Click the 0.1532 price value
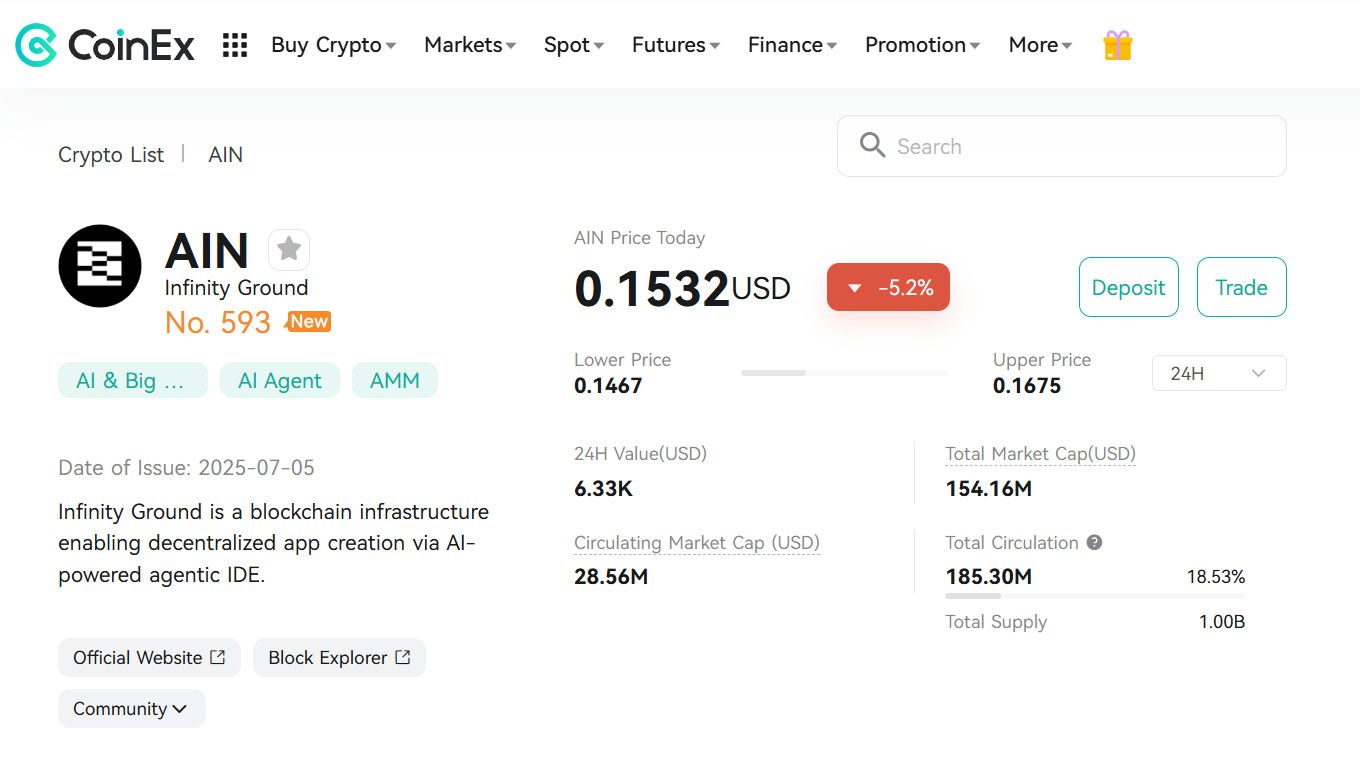 [x=652, y=289]
